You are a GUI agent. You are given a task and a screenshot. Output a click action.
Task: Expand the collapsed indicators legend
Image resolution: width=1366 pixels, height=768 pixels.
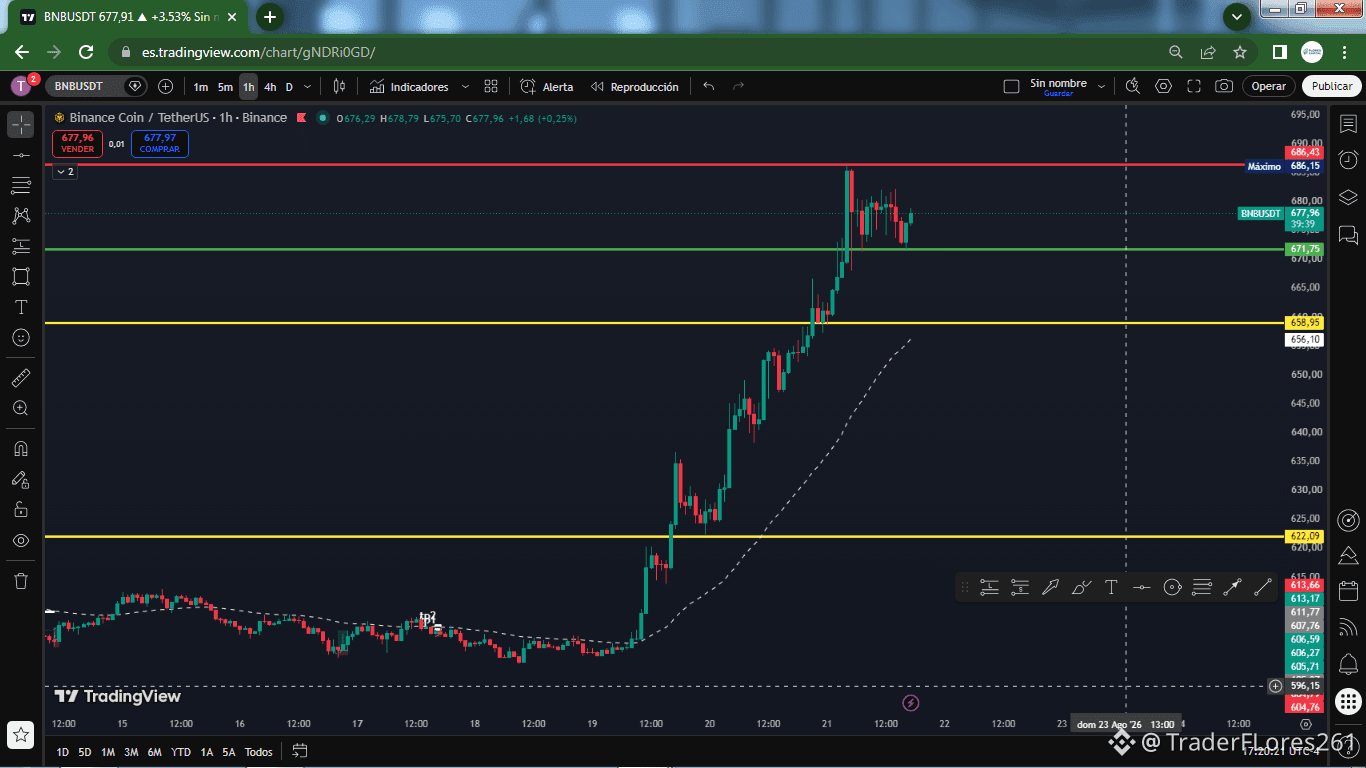(x=64, y=172)
